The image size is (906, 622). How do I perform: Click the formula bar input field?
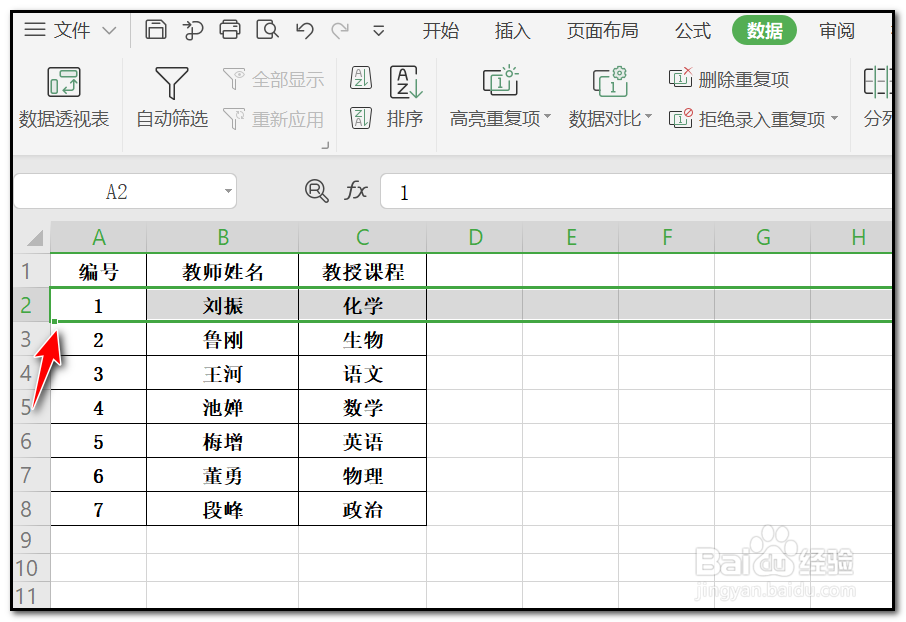pos(636,191)
